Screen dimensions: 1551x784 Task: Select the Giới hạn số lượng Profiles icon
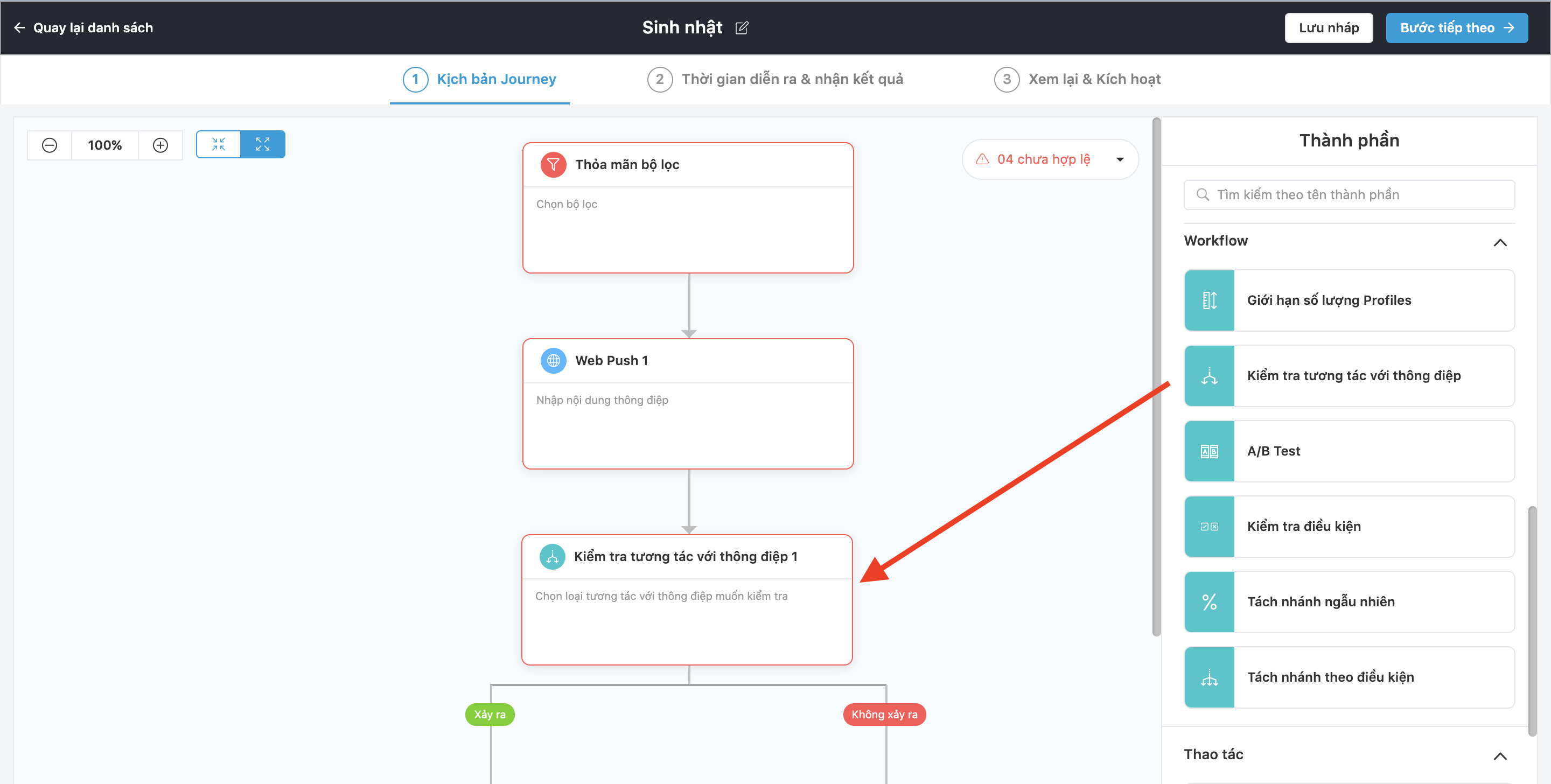pos(1209,300)
